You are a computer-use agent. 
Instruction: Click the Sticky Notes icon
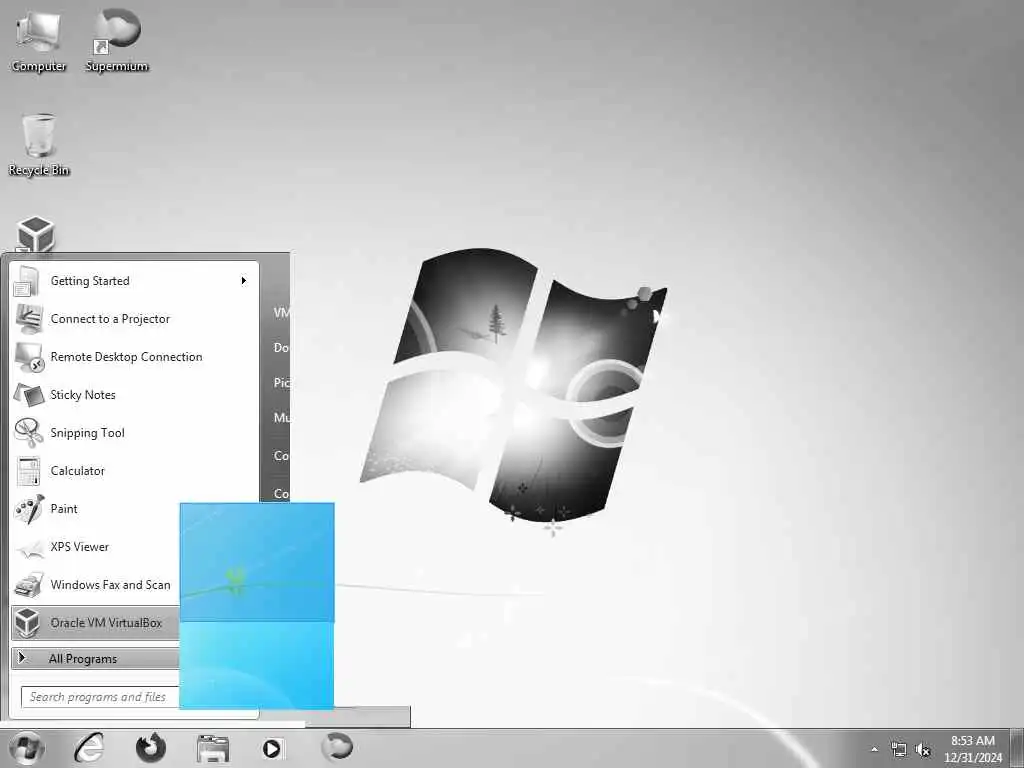point(28,394)
